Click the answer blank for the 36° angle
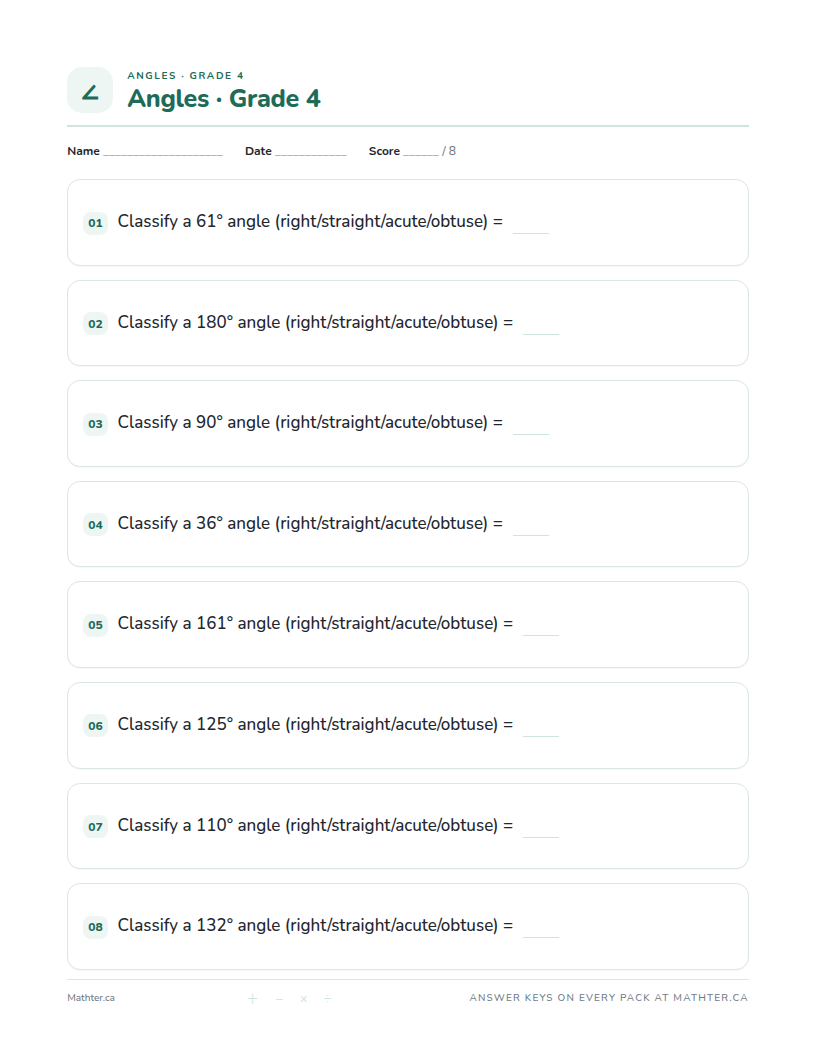Image resolution: width=816 pixels, height=1056 pixels. [x=531, y=535]
